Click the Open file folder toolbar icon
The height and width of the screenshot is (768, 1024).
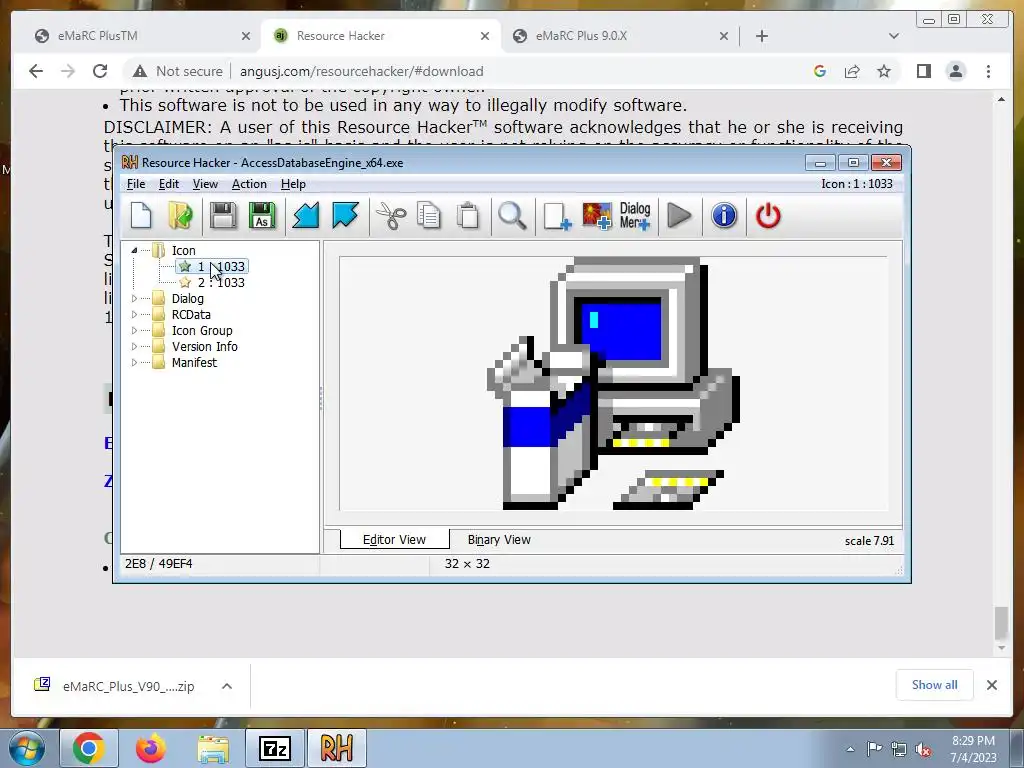pos(180,216)
